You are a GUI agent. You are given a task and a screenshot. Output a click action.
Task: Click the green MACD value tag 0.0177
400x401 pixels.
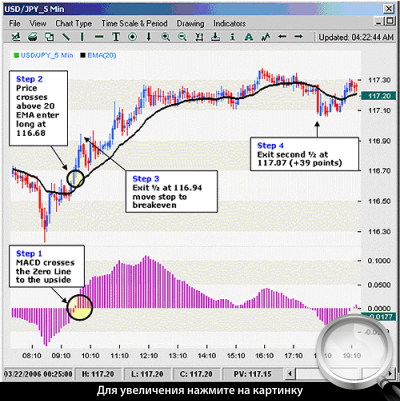[x=378, y=316]
